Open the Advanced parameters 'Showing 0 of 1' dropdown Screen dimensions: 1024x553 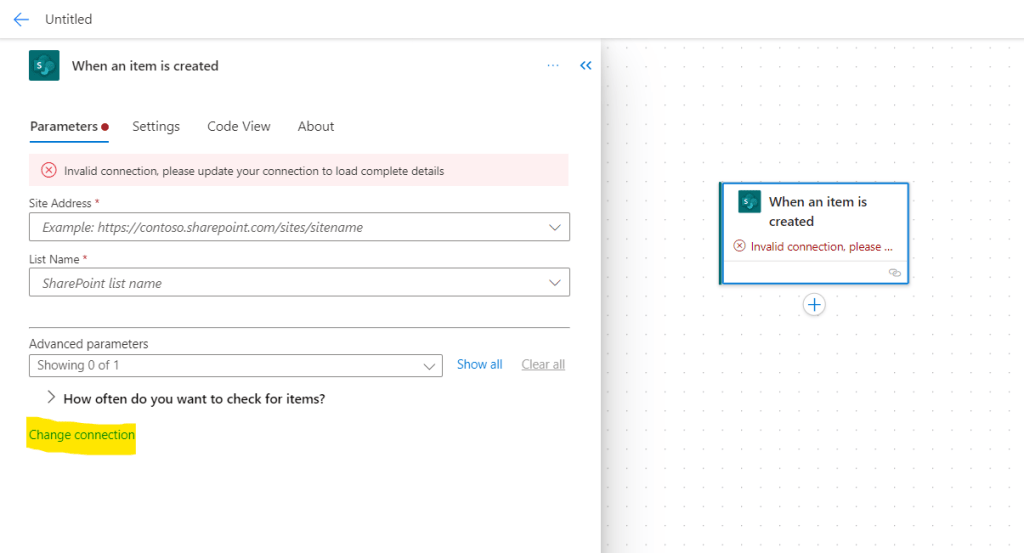236,366
